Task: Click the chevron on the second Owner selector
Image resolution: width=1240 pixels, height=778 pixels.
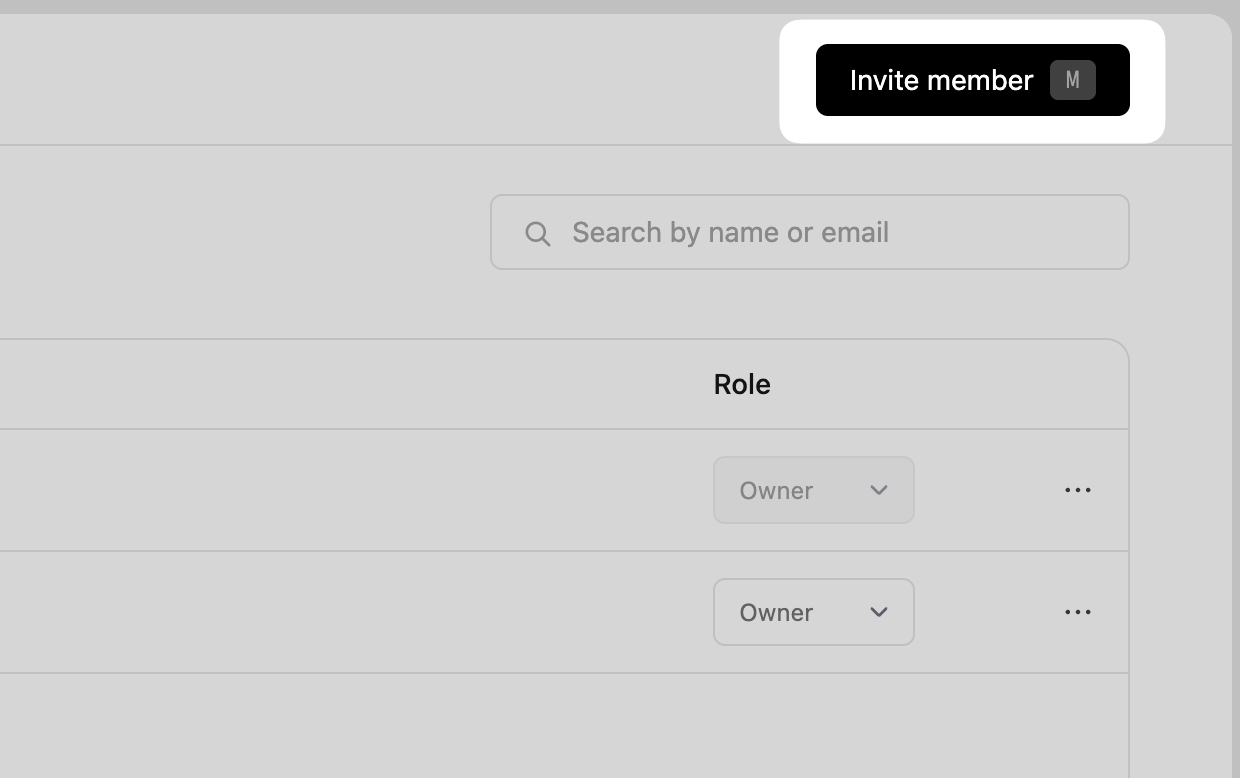Action: coord(879,612)
